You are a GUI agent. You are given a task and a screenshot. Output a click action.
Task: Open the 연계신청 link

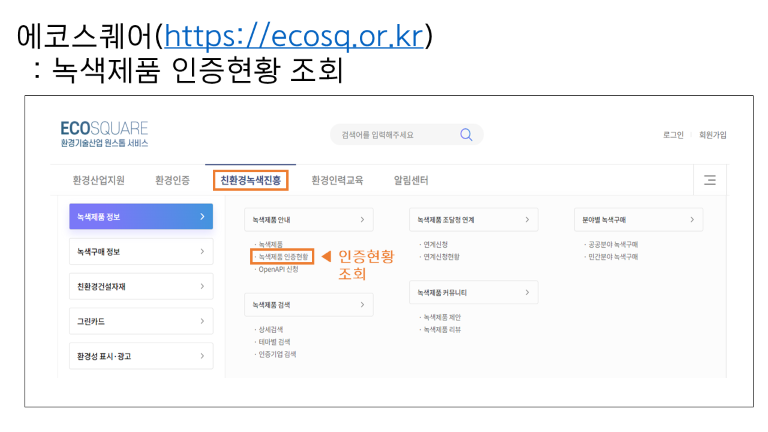pos(435,244)
